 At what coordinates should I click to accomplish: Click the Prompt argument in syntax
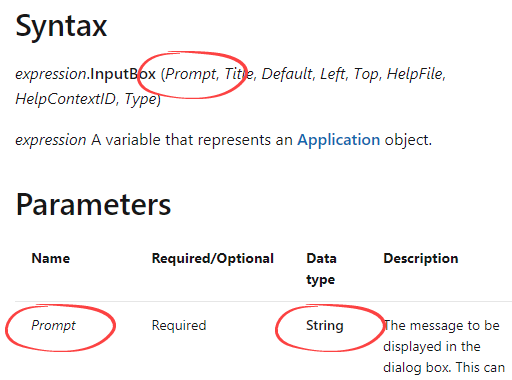click(x=190, y=74)
